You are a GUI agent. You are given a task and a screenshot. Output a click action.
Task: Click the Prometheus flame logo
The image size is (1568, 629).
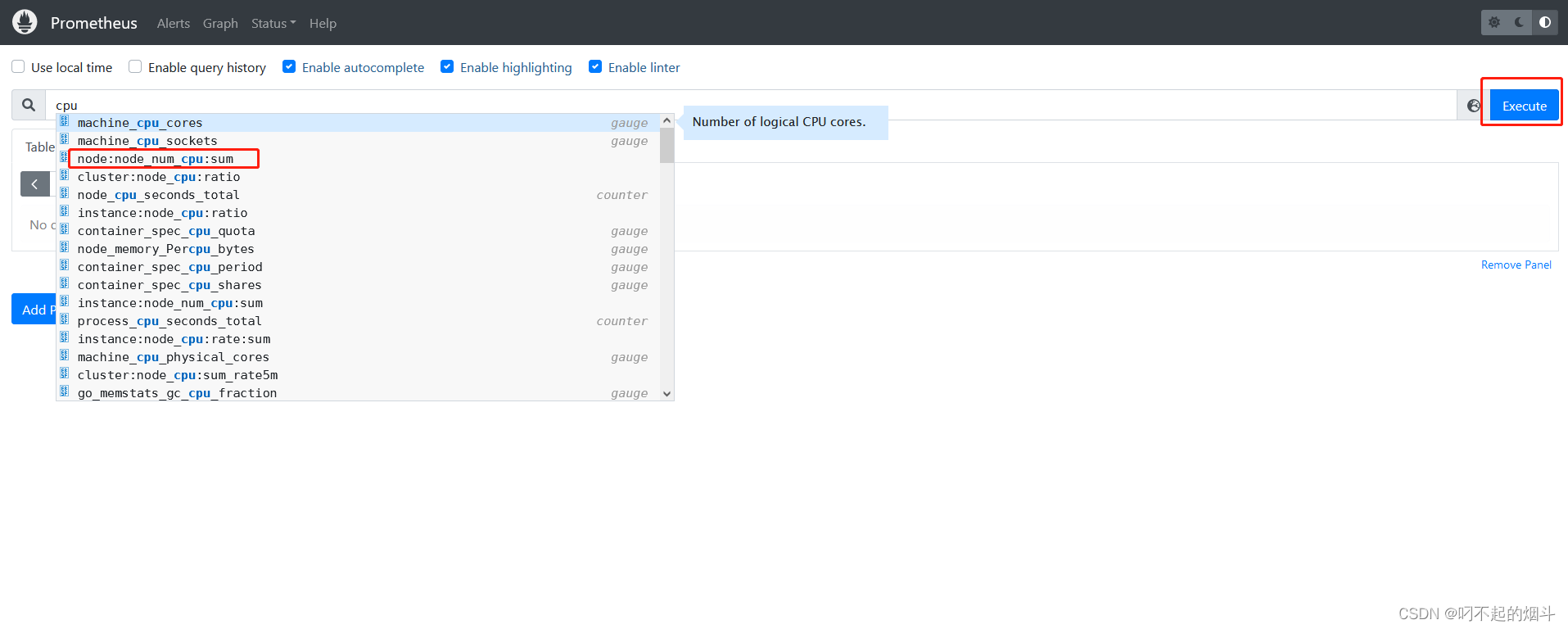click(x=25, y=22)
